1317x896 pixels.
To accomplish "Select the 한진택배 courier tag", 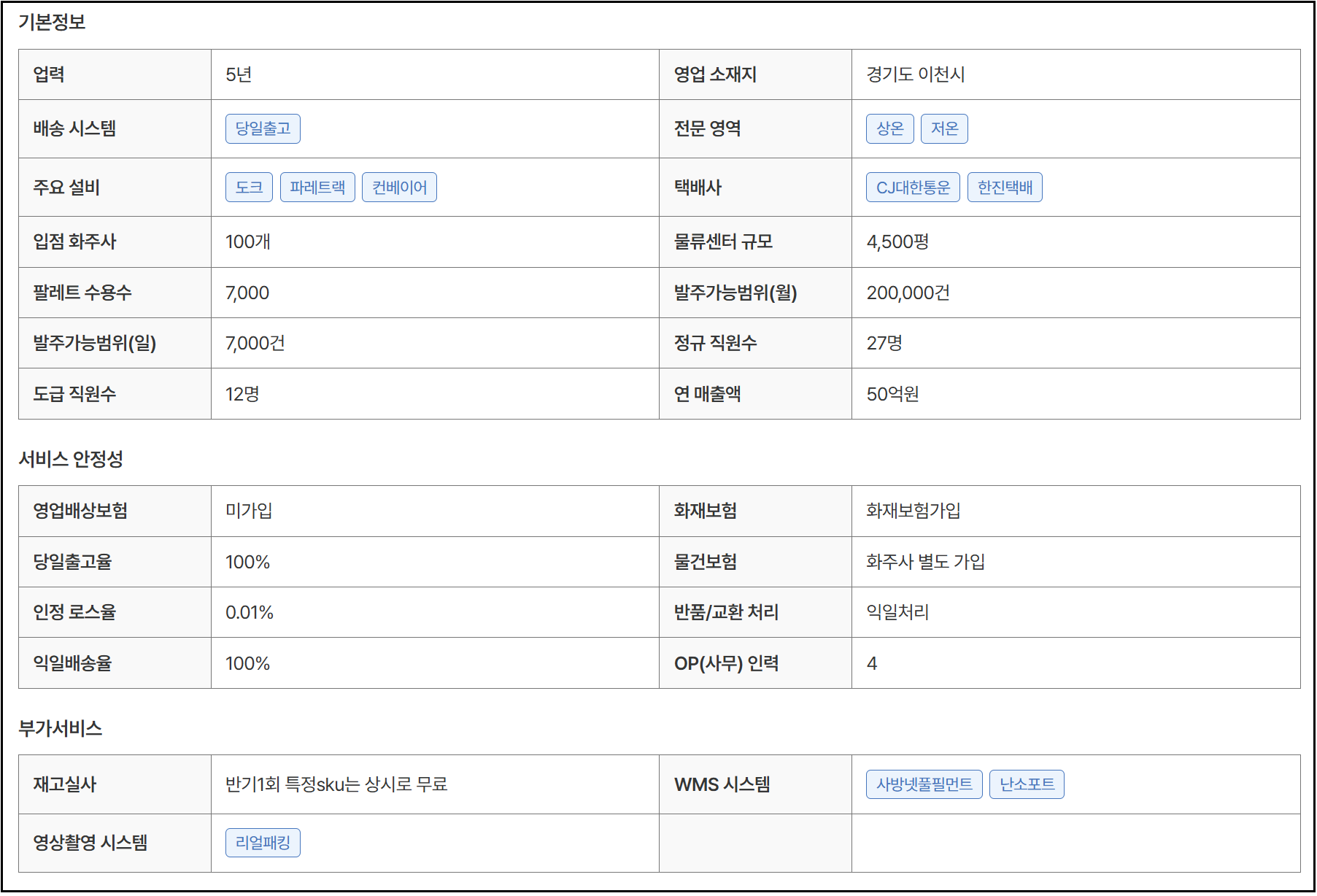I will tap(1005, 188).
